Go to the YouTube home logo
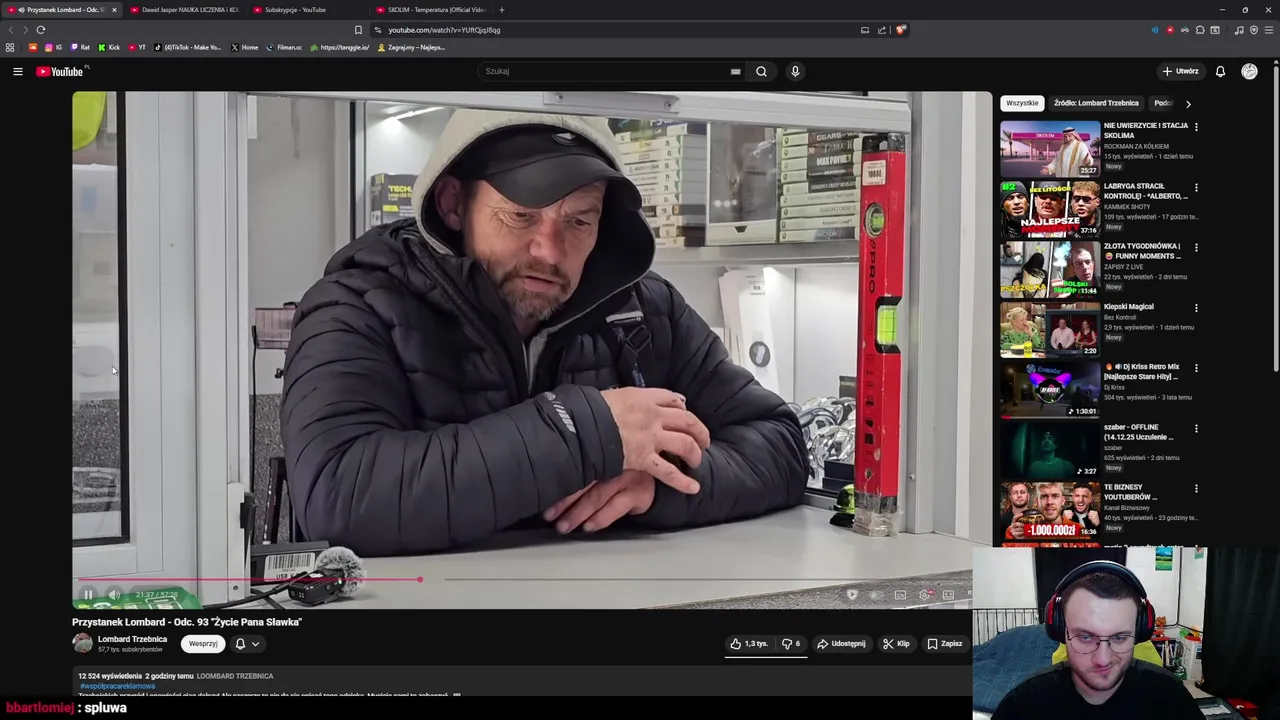 tap(62, 71)
